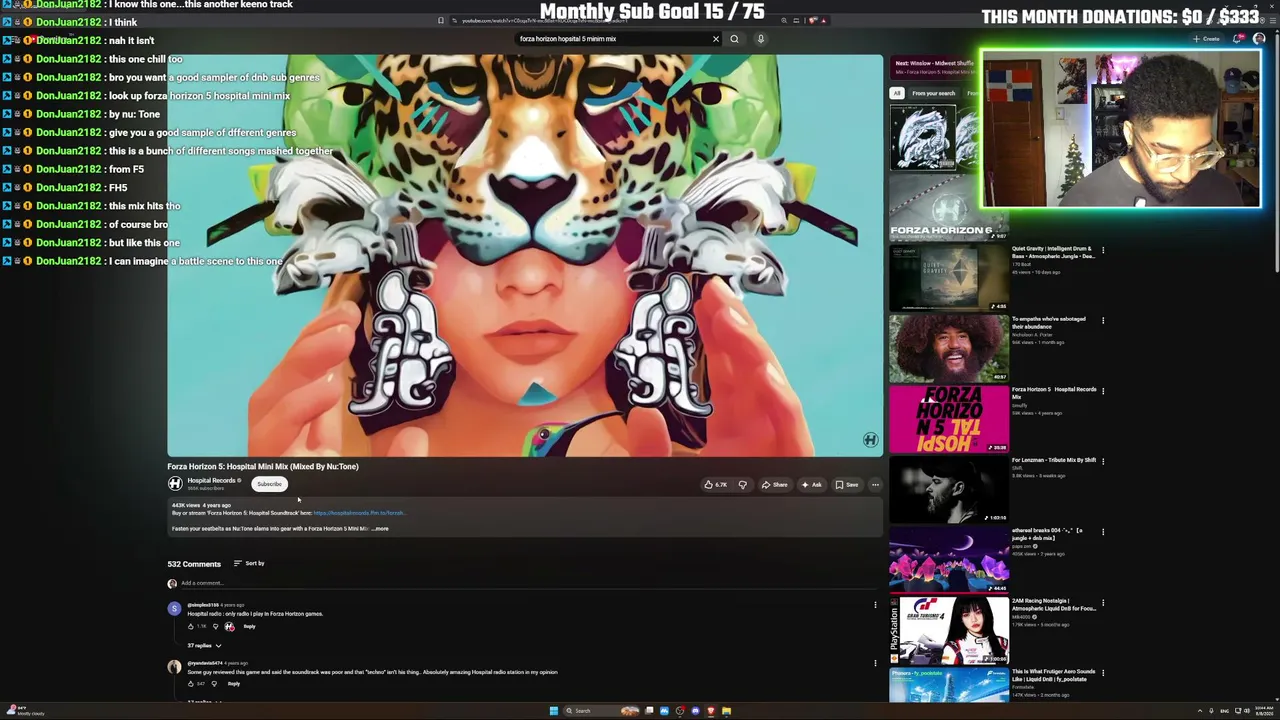Open the video's more actions menu
1280x720 pixels.
pos(875,485)
